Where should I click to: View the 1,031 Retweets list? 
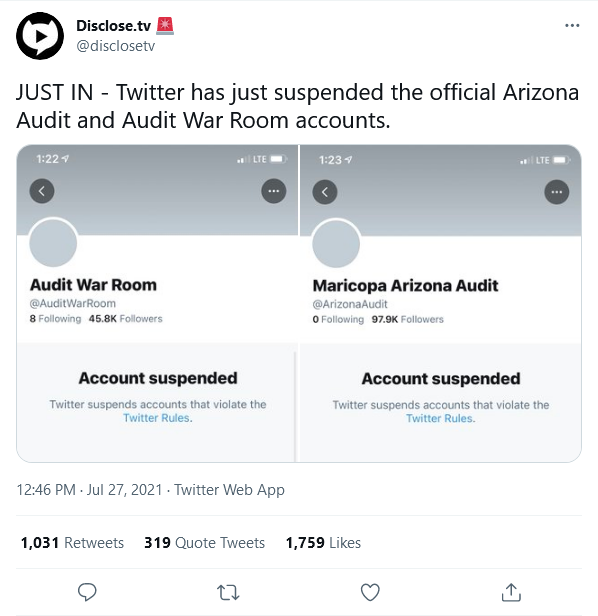point(72,543)
